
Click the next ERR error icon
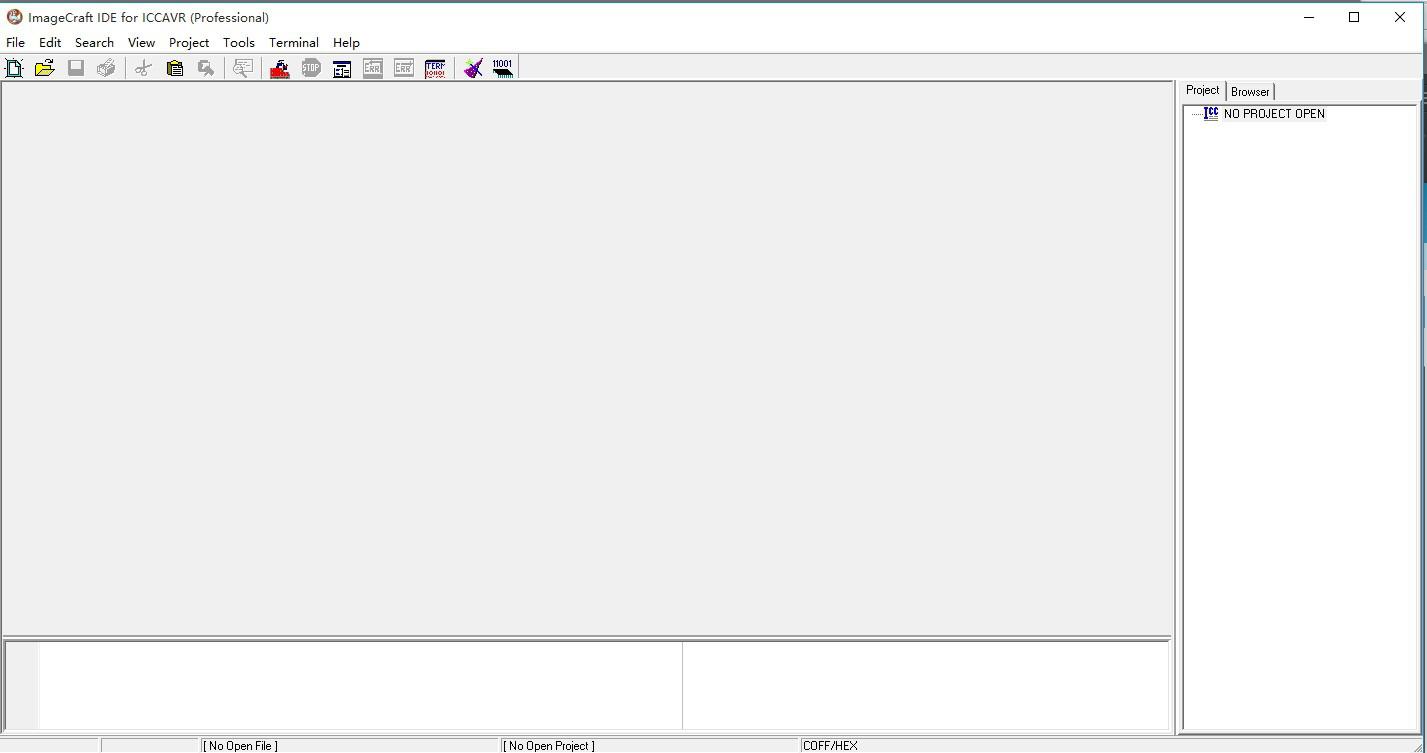[x=404, y=68]
